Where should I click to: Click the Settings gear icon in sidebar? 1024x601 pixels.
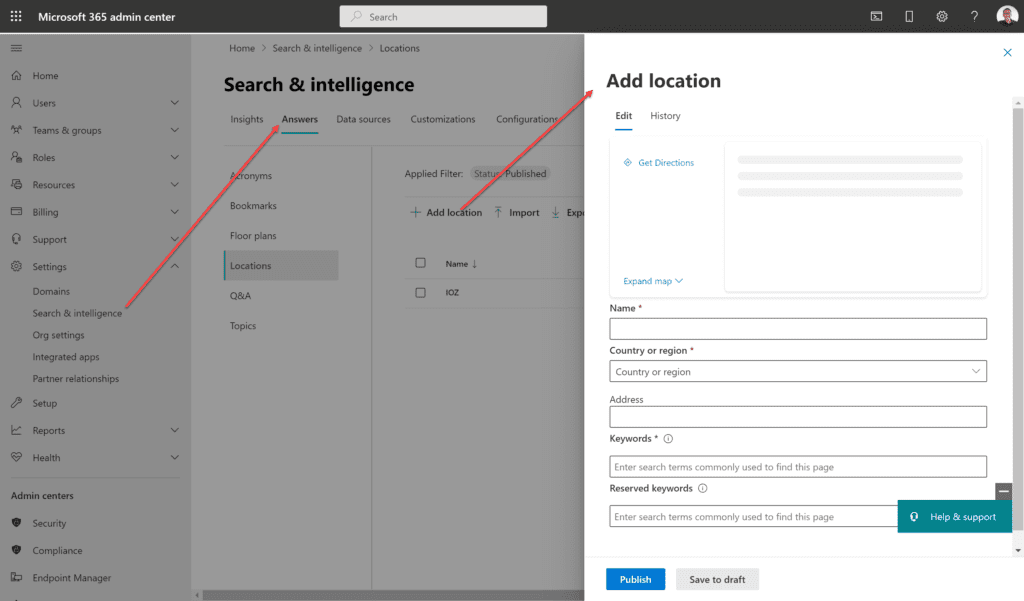[x=16, y=267]
